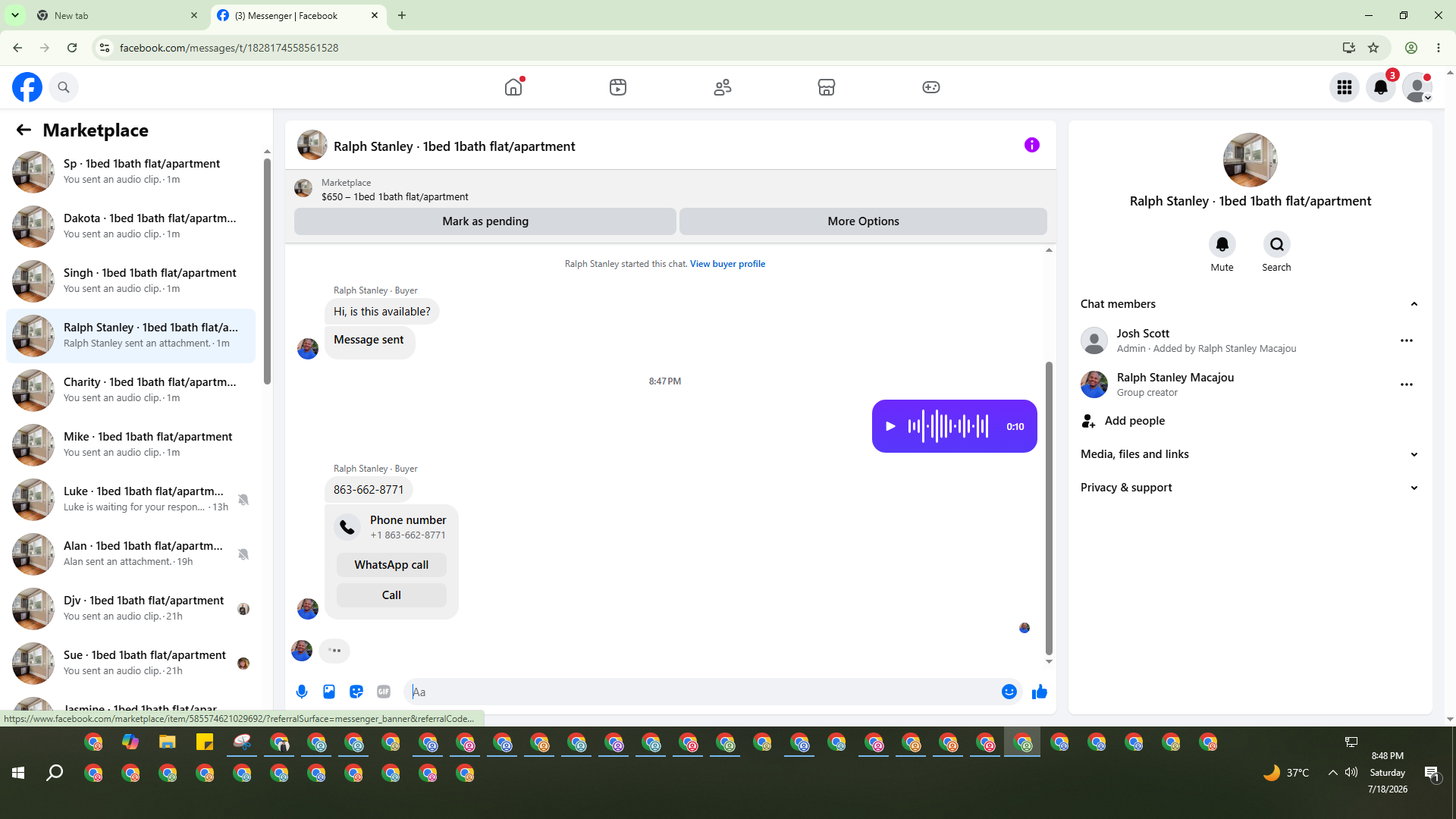Go to the Home feed icon

513,87
